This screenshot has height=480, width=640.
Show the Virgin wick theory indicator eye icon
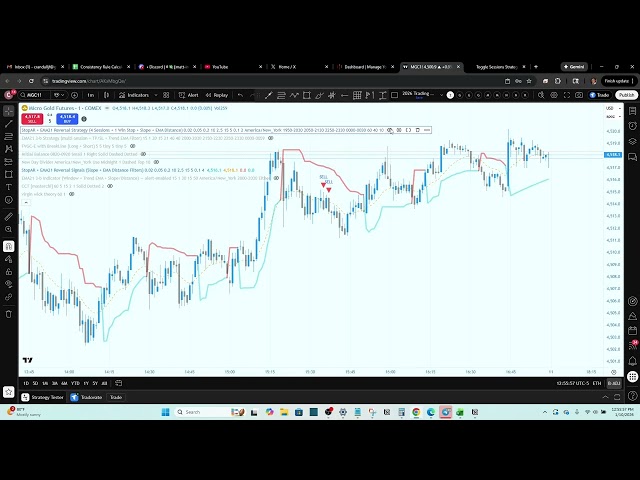[71, 194]
